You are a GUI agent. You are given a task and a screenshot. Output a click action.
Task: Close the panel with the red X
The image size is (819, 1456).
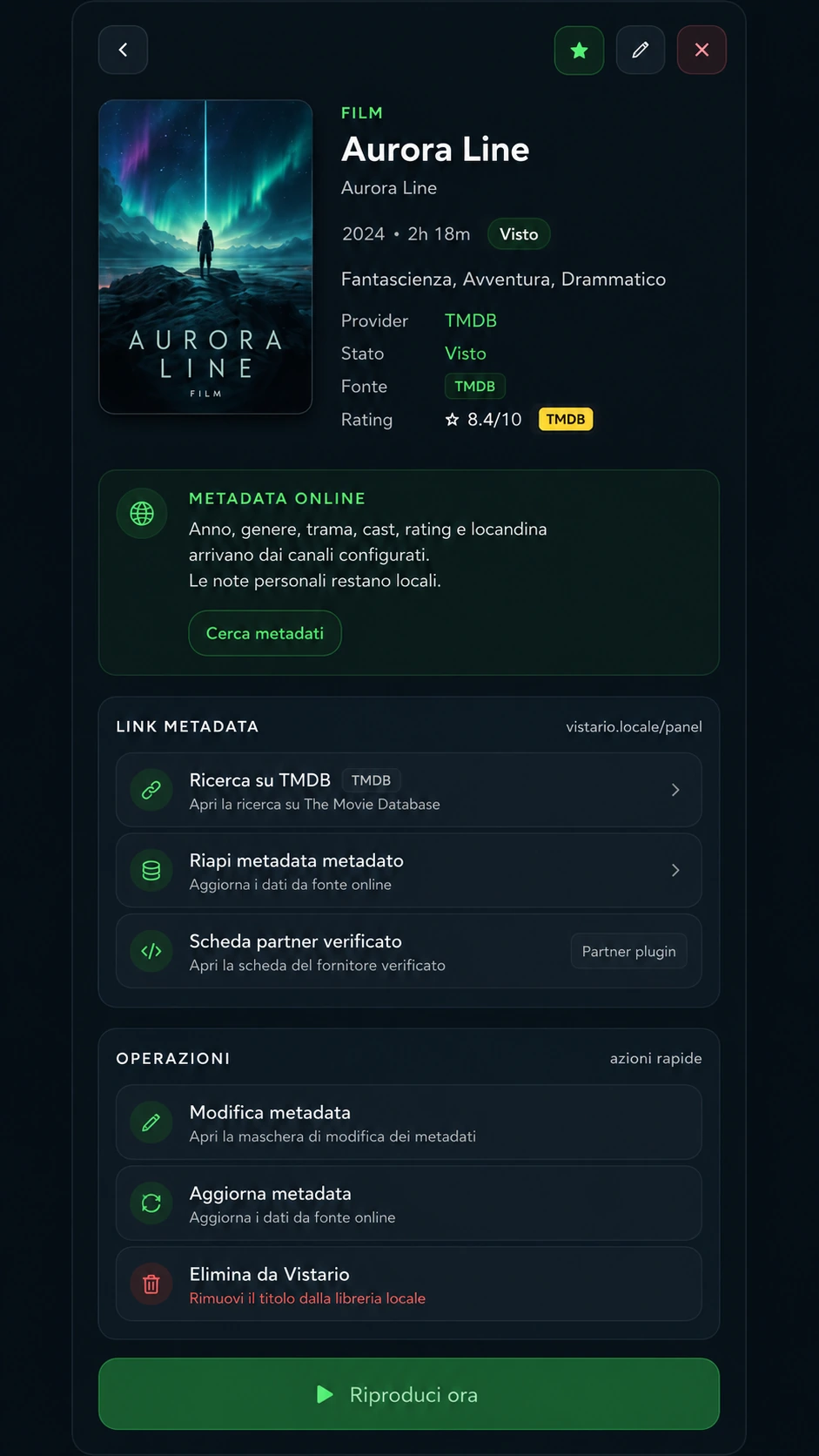(702, 51)
